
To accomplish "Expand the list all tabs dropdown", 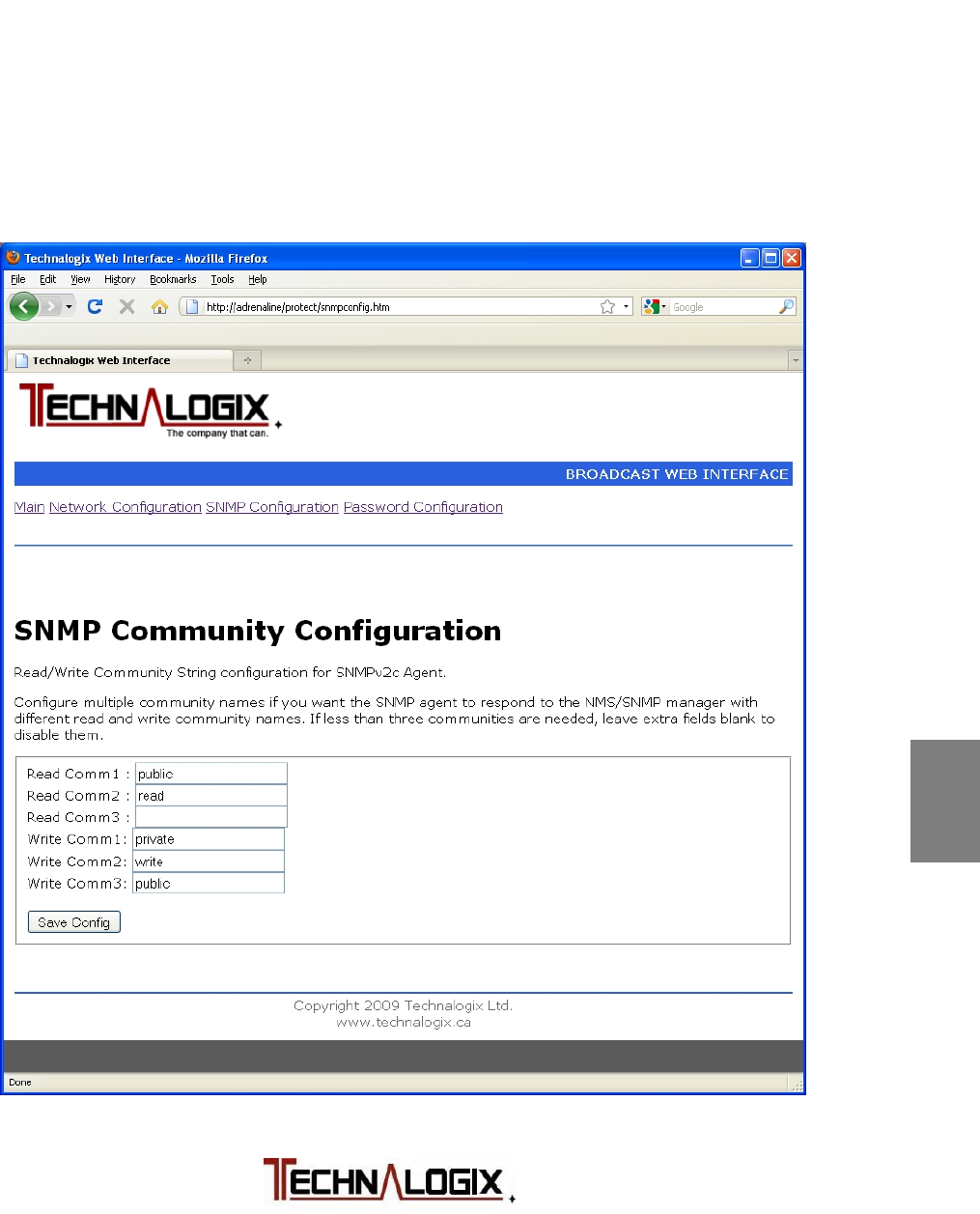I will (796, 360).
